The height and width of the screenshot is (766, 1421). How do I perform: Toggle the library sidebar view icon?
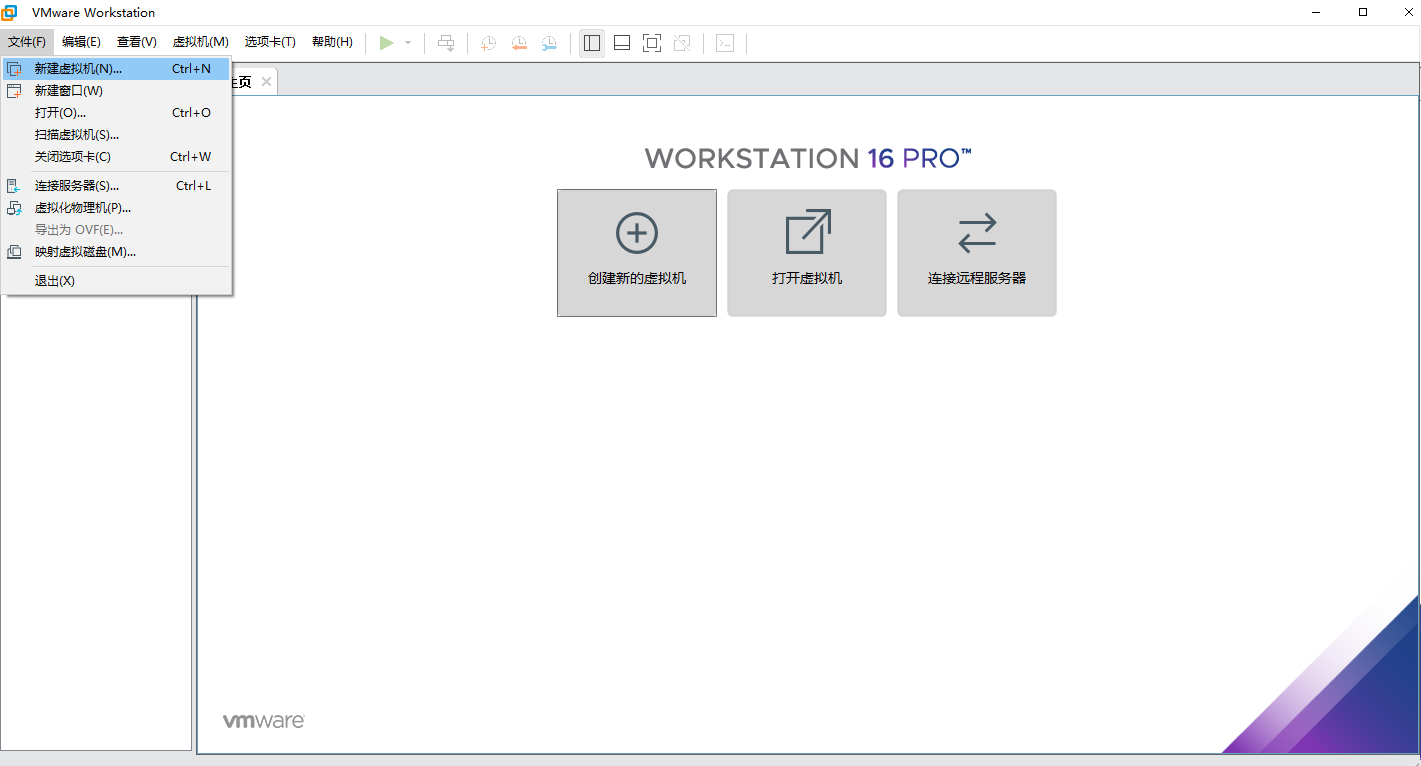point(592,43)
